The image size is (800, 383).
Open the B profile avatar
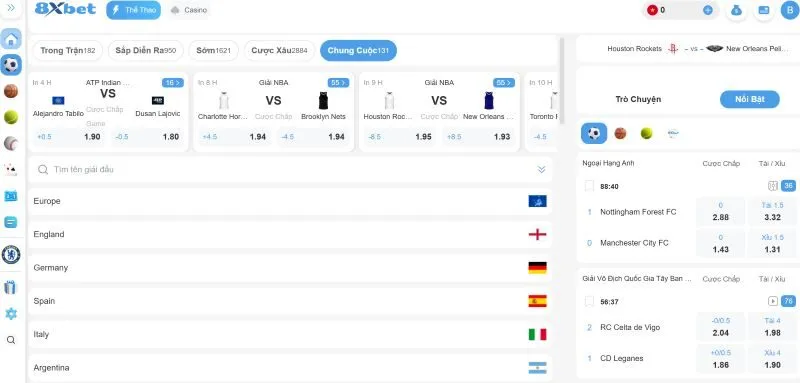tap(790, 10)
